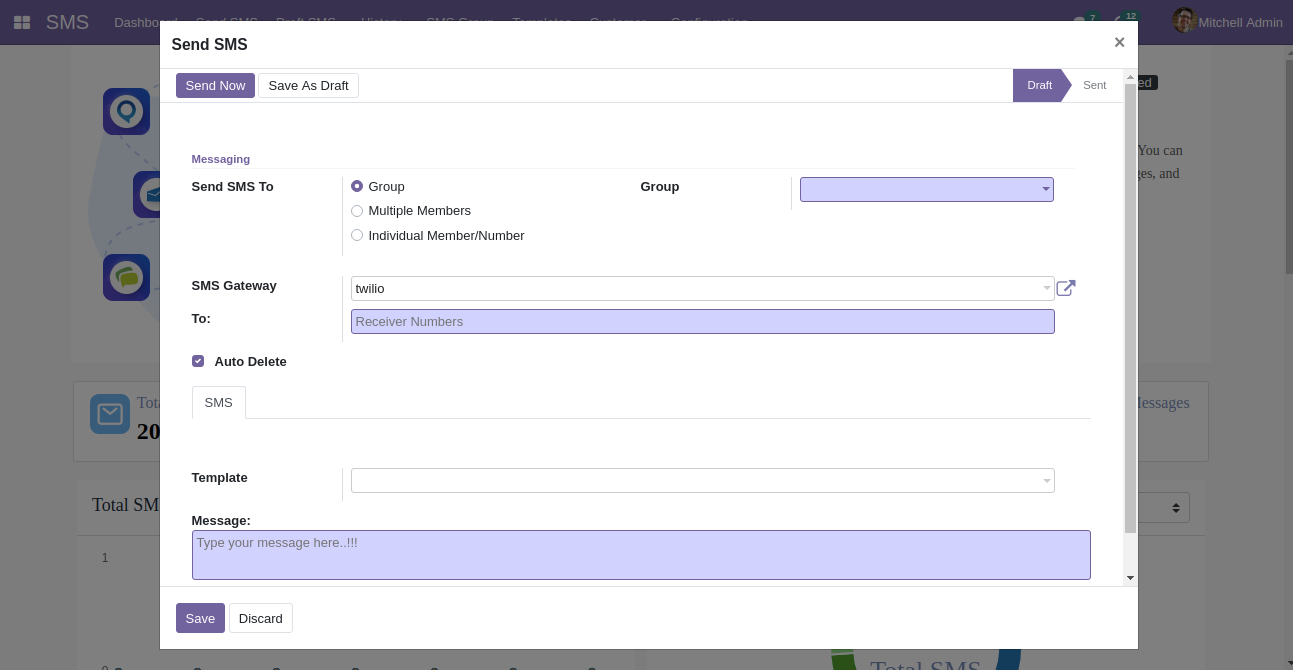
Task: Switch to the SMS tab
Action: point(218,402)
